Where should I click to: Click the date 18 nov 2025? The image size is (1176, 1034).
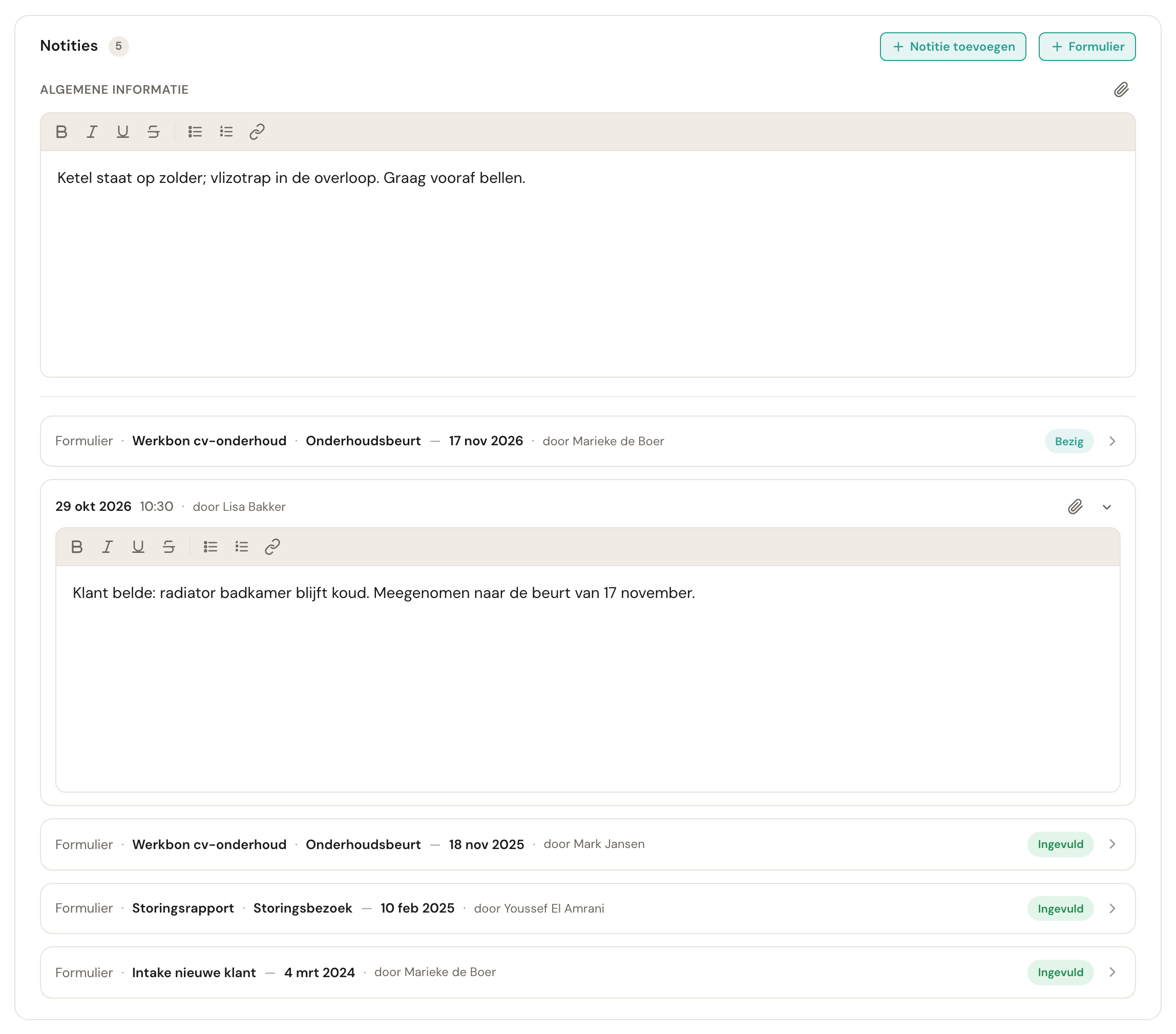pyautogui.click(x=486, y=844)
